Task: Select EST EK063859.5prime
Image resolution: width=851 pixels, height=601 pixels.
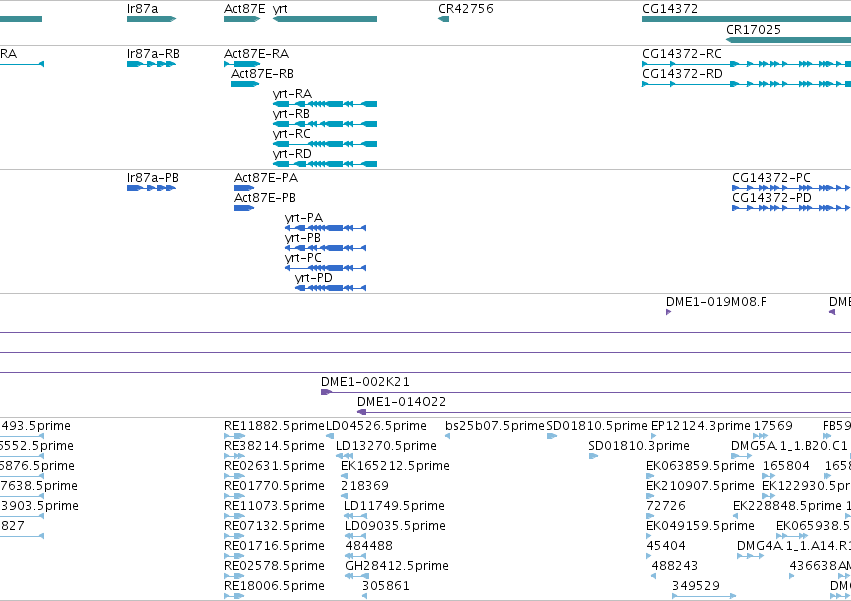Action: (x=649, y=476)
